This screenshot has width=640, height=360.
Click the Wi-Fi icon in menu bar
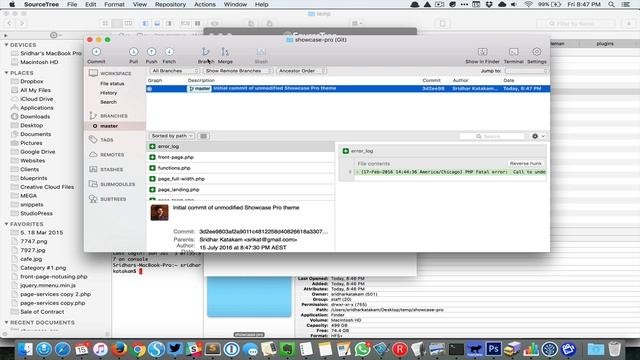tap(528, 4)
